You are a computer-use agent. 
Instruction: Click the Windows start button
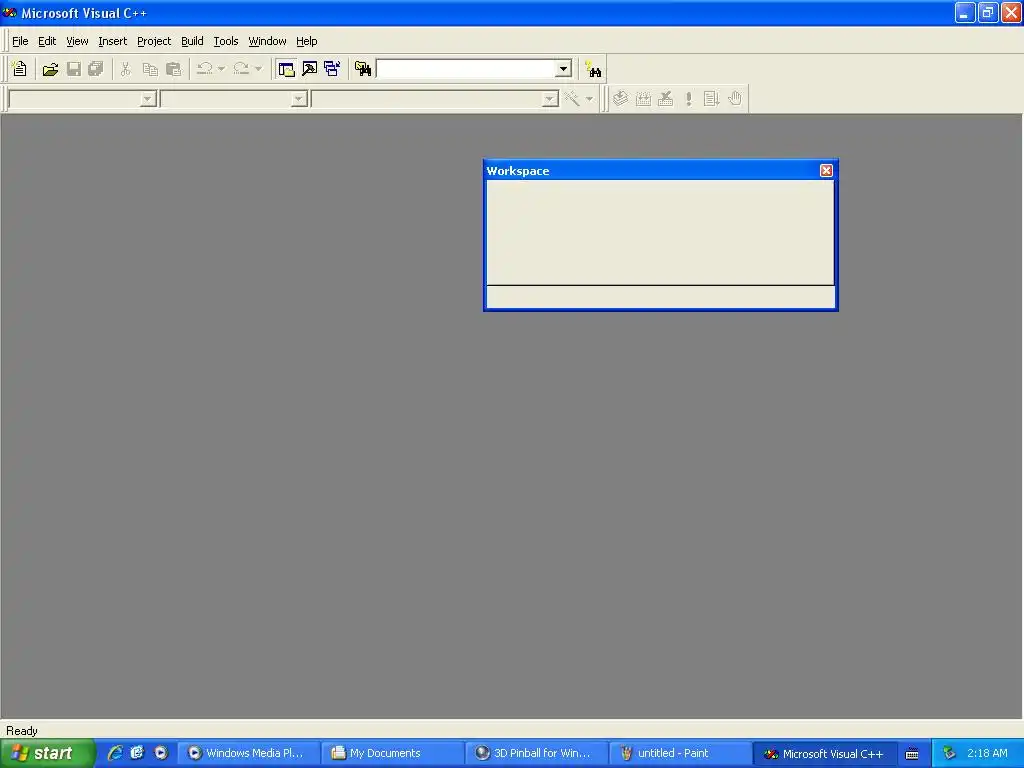[48, 753]
